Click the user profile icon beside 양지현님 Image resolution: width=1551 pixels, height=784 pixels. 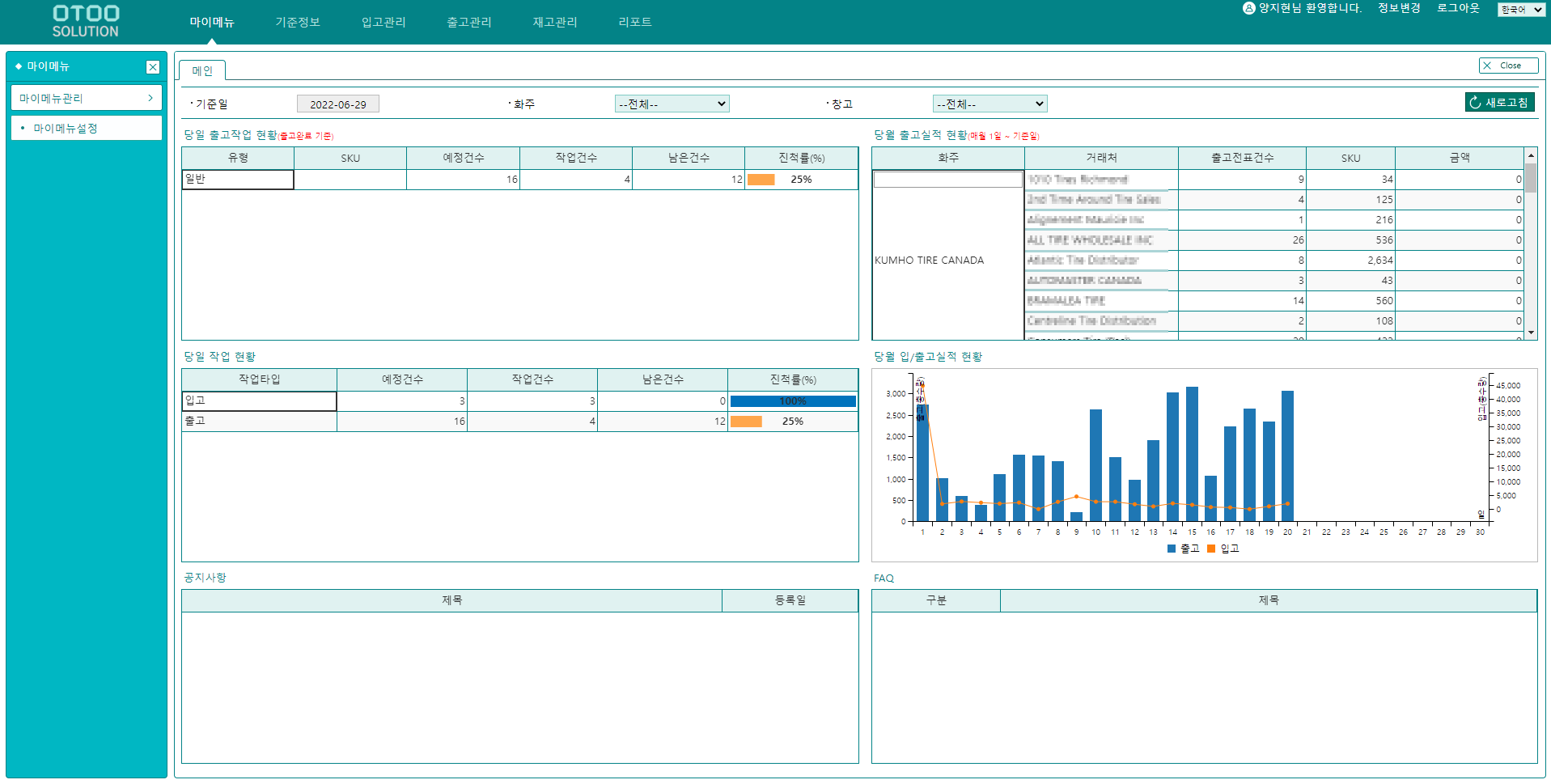(x=1248, y=8)
